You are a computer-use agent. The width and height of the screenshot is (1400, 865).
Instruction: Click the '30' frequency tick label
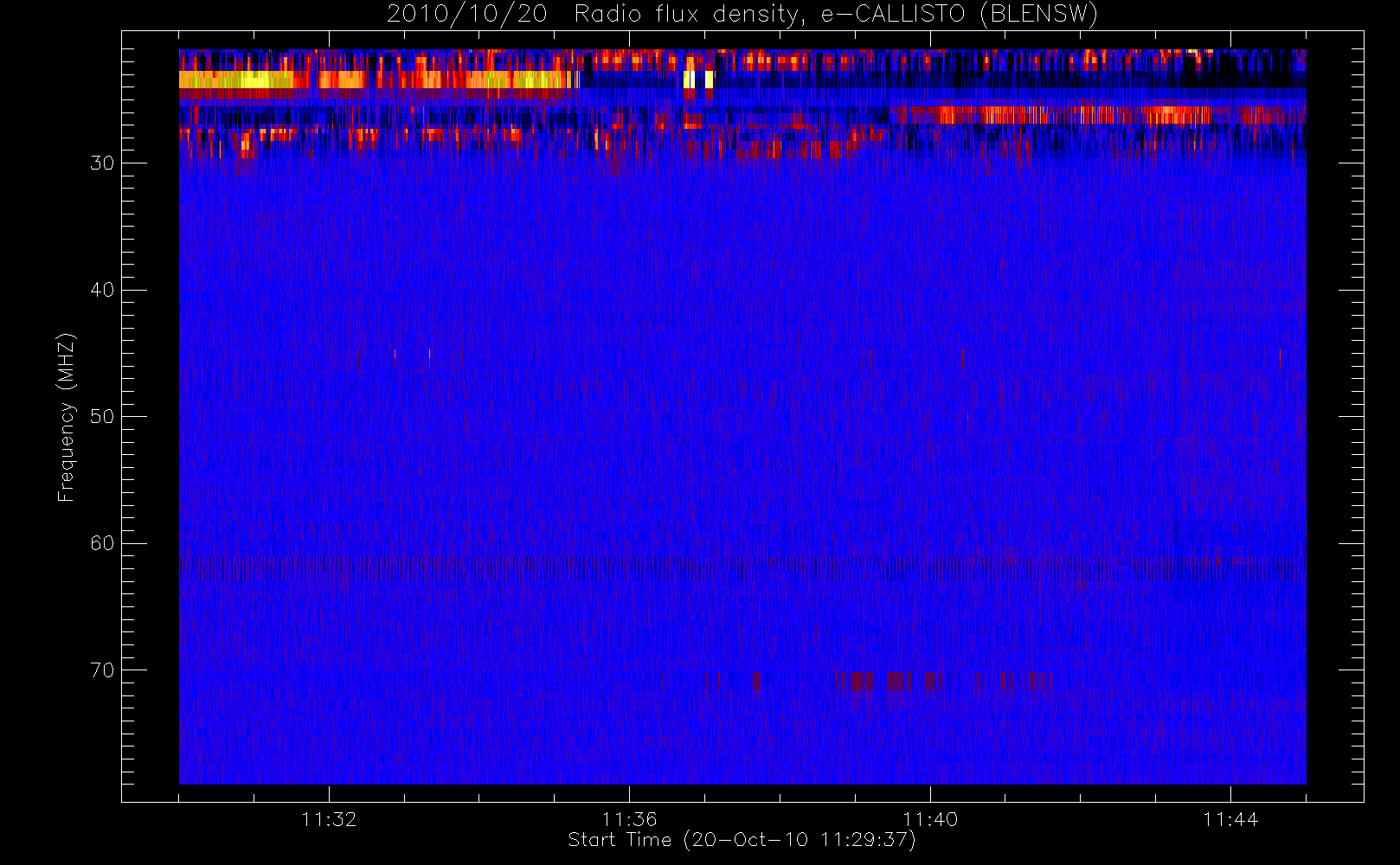tap(102, 163)
